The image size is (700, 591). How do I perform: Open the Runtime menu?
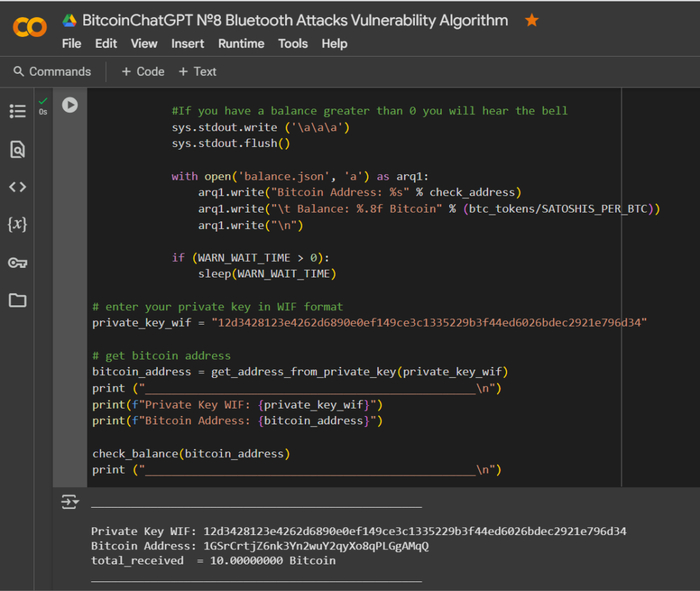tap(241, 44)
